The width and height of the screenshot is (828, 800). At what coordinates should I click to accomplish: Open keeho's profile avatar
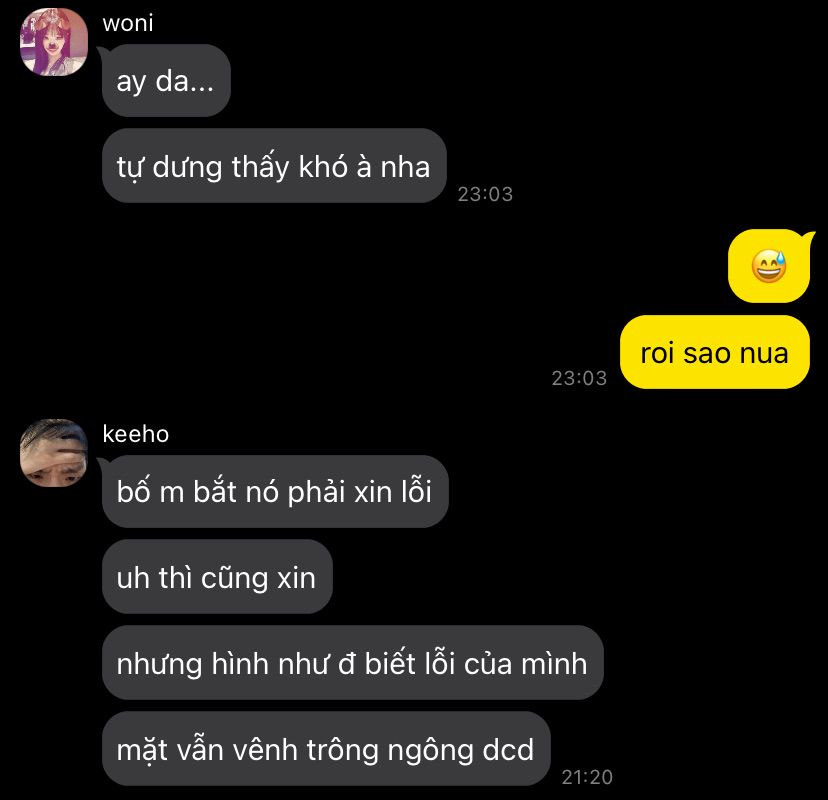(54, 453)
